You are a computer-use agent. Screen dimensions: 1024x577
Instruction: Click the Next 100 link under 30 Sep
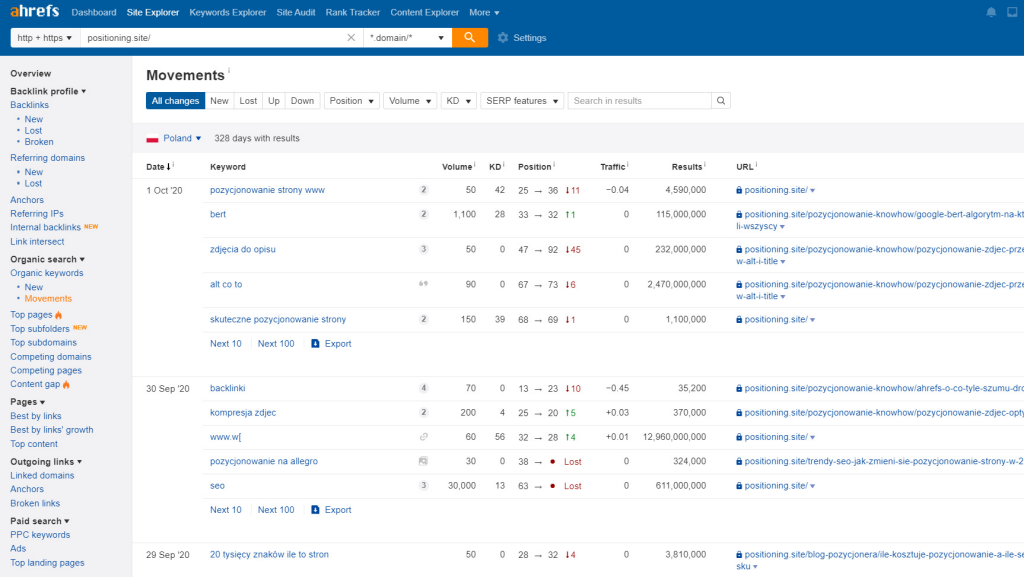(276, 509)
